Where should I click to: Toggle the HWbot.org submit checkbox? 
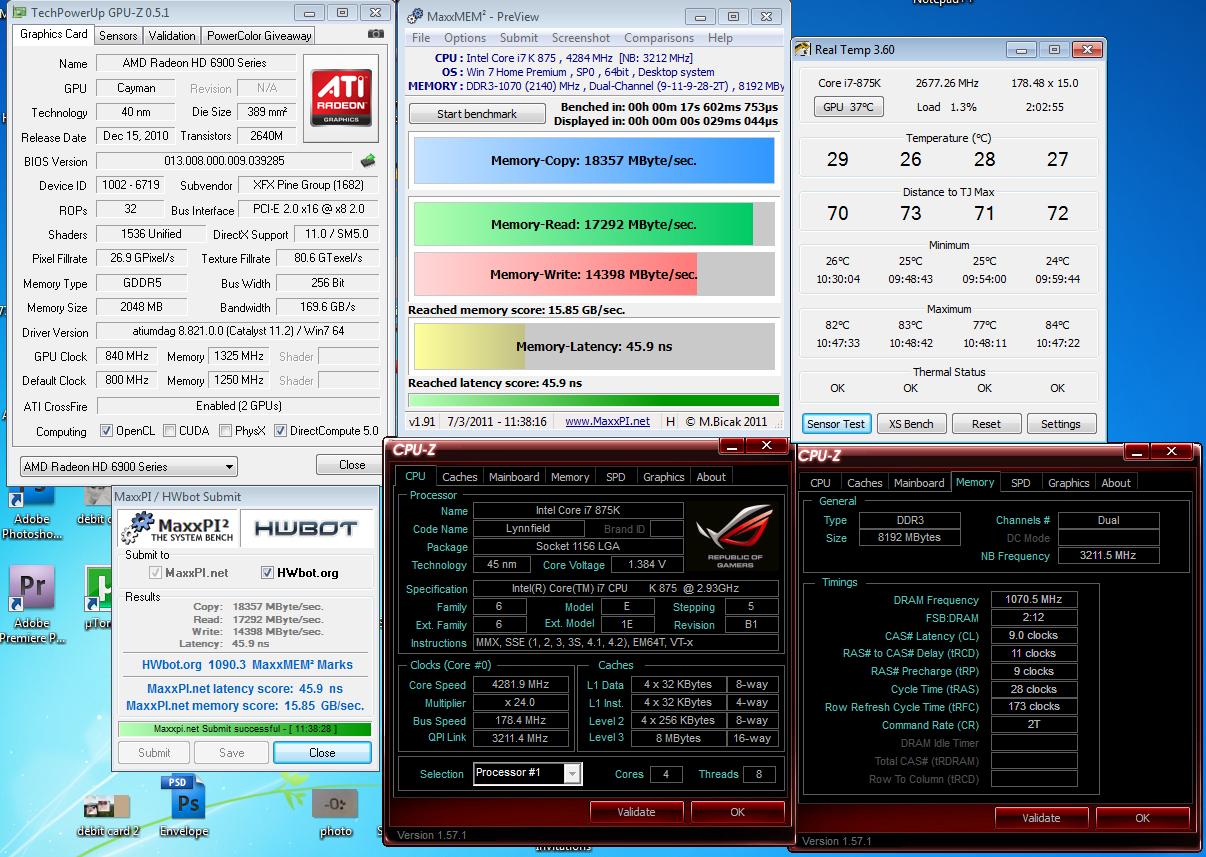point(267,573)
